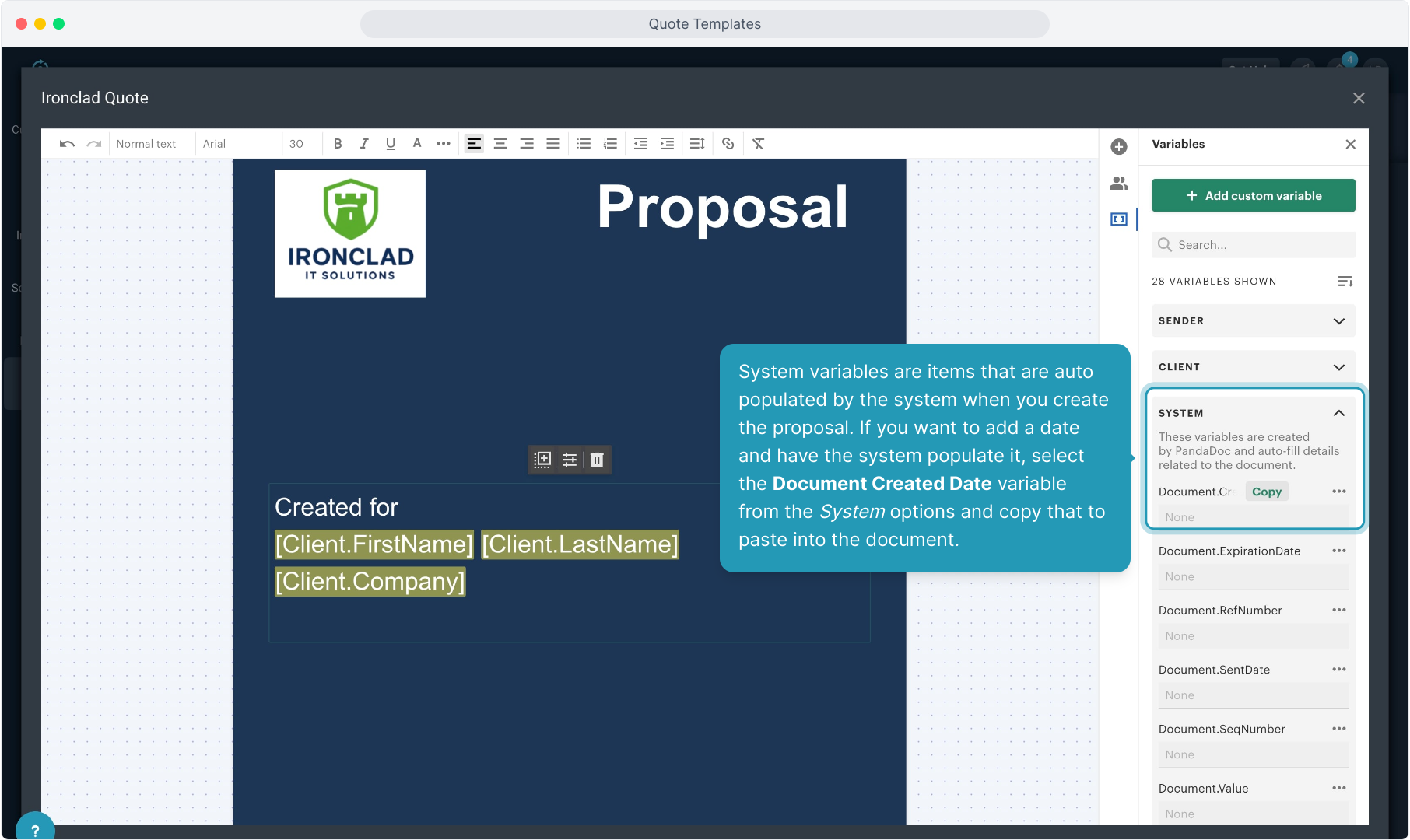The height and width of the screenshot is (840, 1410).
Task: Align text to the right
Action: pyautogui.click(x=527, y=144)
